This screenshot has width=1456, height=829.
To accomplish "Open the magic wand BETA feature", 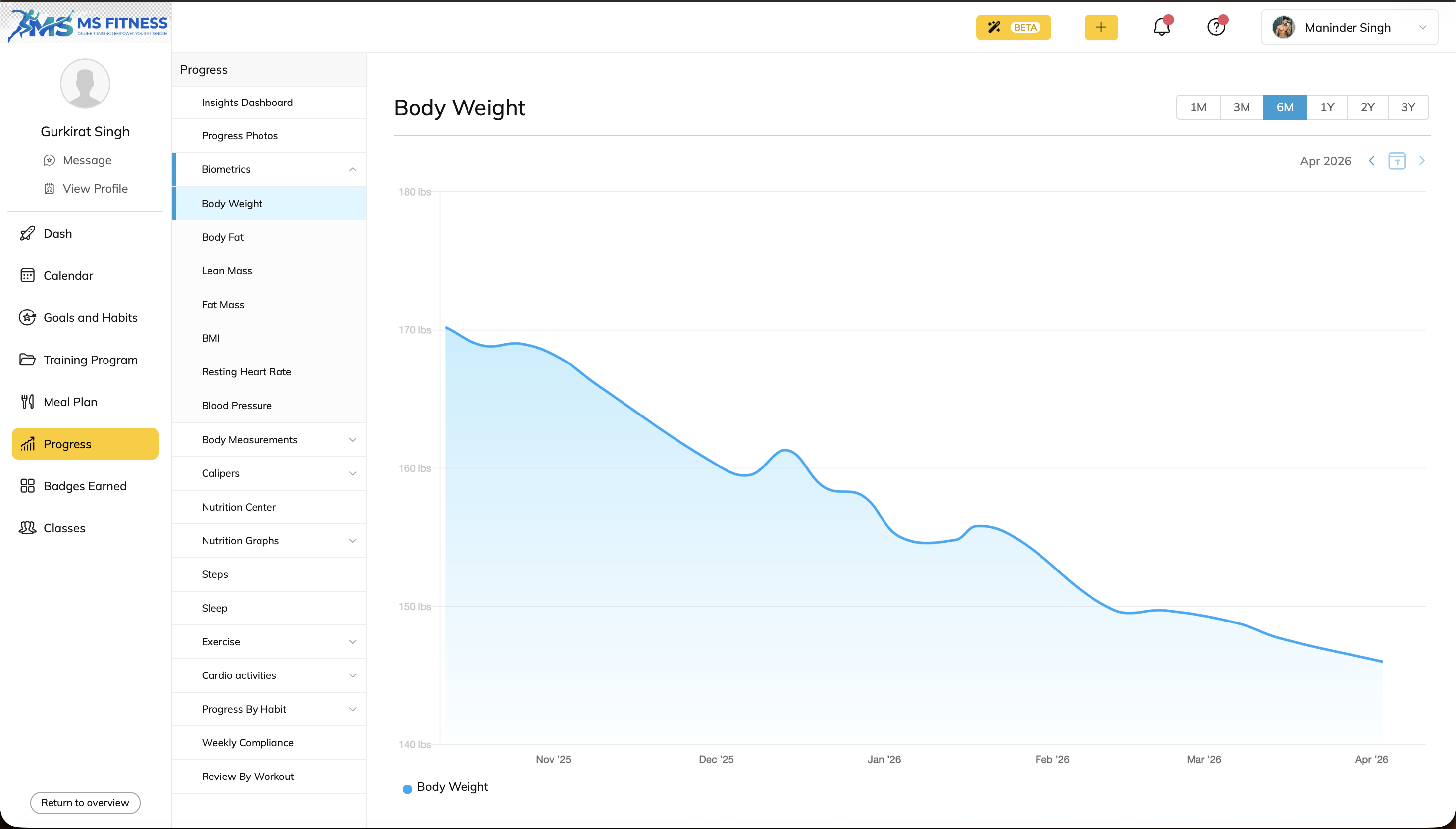I will click(1013, 27).
